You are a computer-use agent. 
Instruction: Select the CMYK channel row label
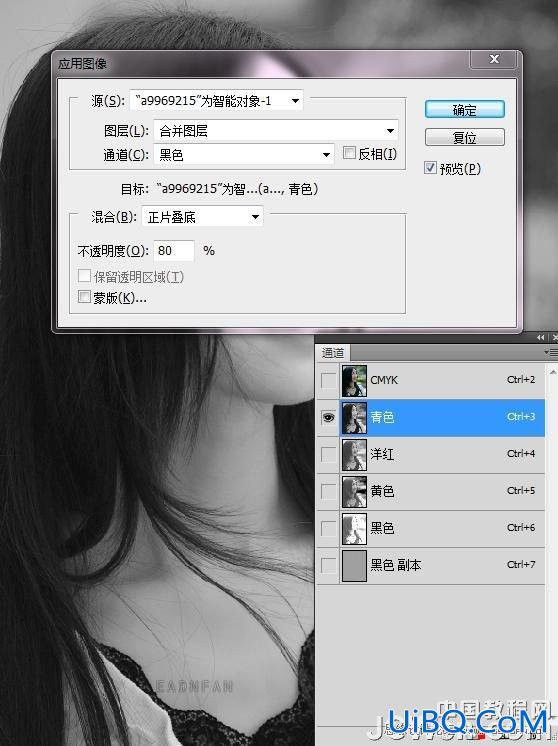[384, 380]
